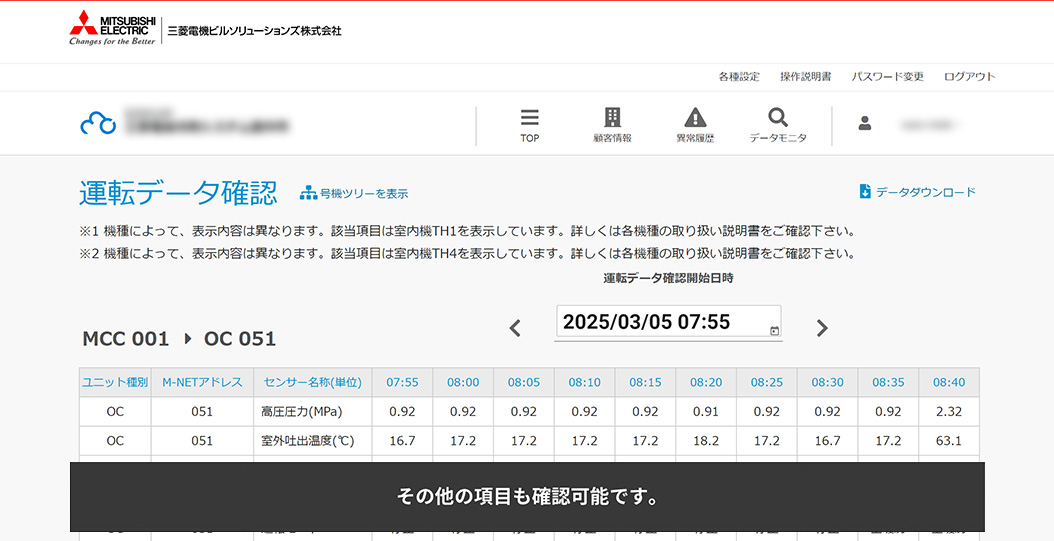Open 操作説明書 menu item

pos(805,77)
